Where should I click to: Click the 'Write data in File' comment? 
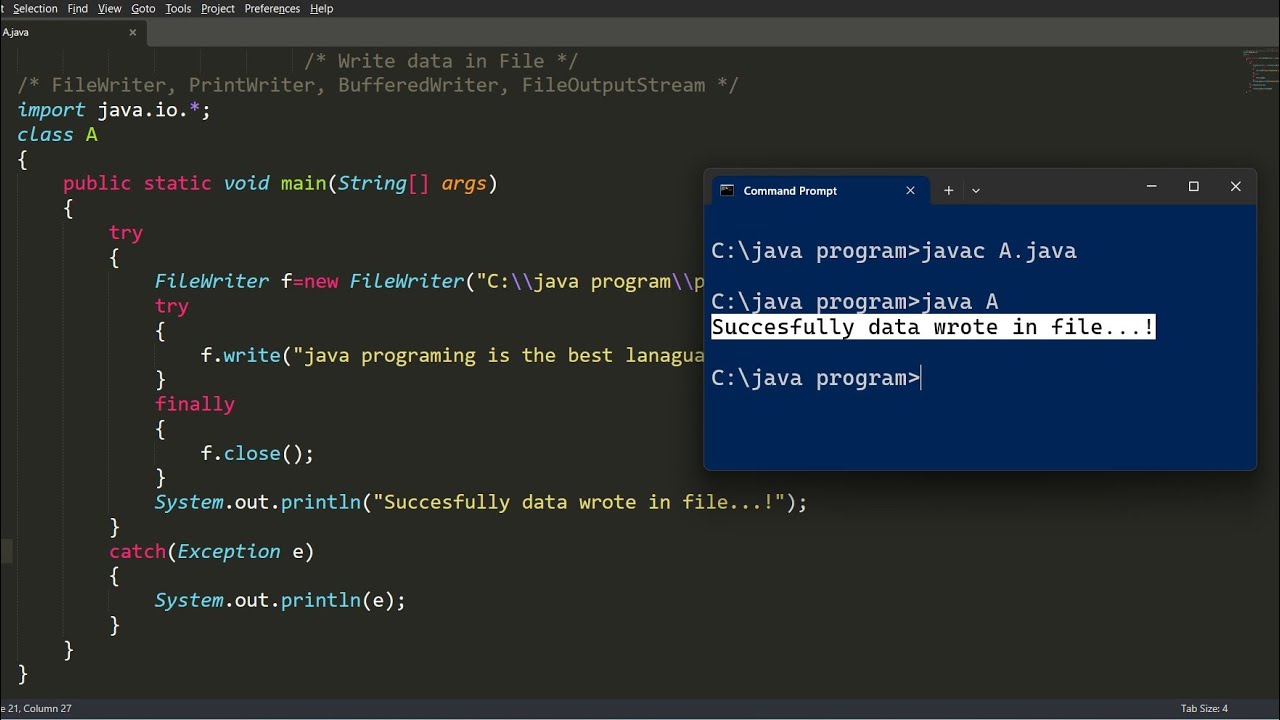tap(441, 61)
